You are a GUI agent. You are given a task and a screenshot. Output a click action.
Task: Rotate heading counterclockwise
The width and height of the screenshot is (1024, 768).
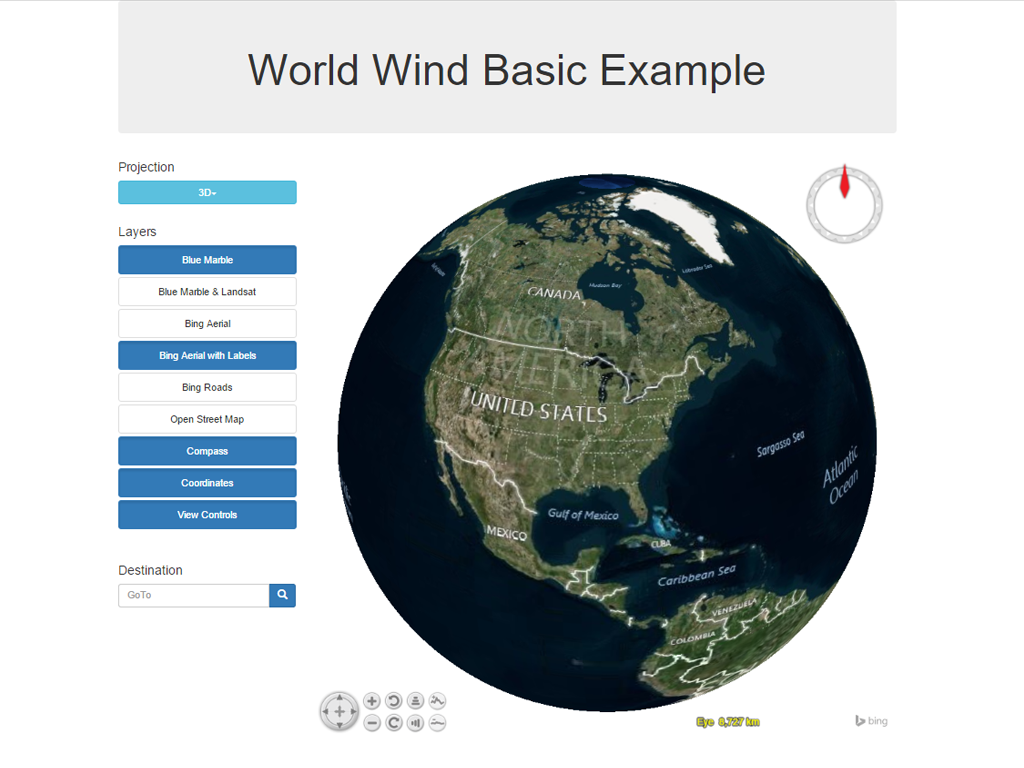(x=394, y=701)
